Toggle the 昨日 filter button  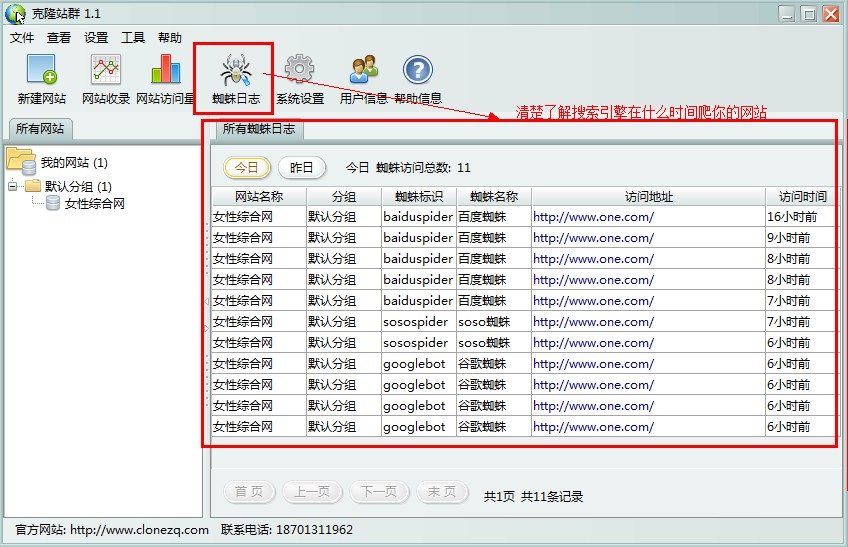pos(302,168)
